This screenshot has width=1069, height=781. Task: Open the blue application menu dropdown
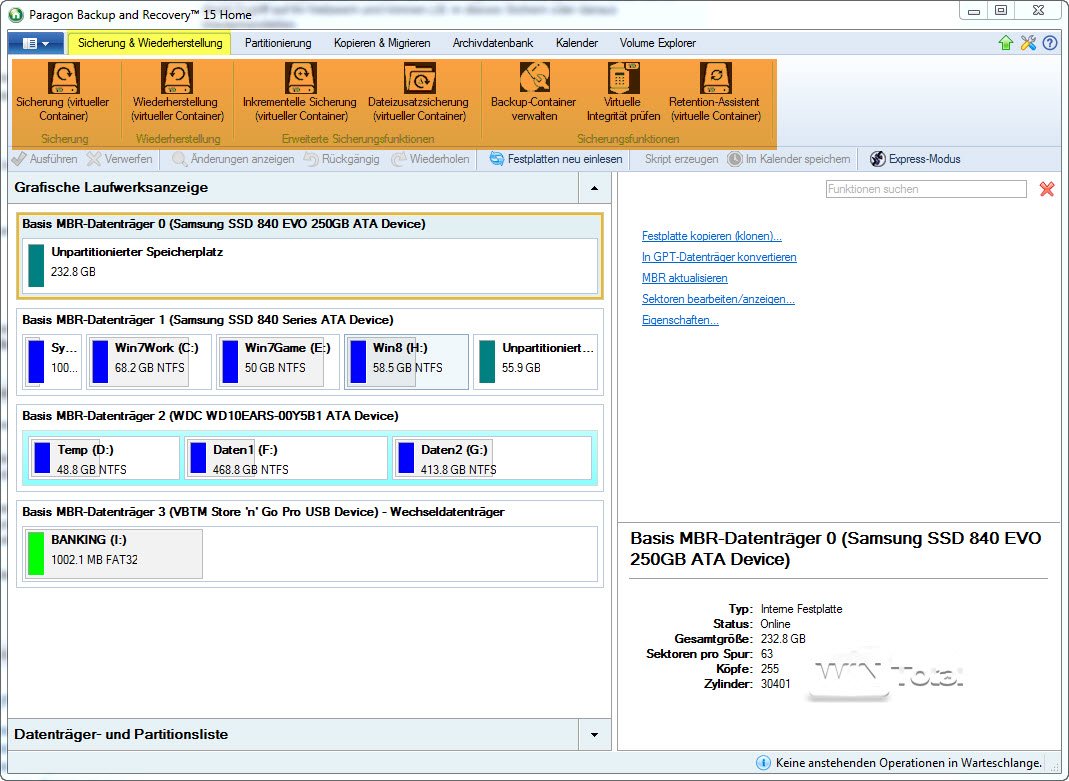(35, 43)
